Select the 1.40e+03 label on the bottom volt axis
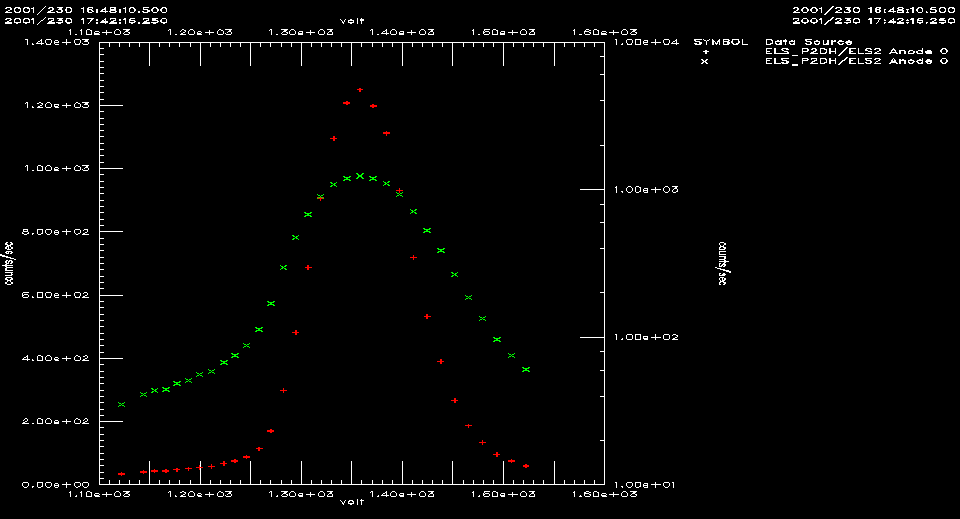 (x=402, y=494)
